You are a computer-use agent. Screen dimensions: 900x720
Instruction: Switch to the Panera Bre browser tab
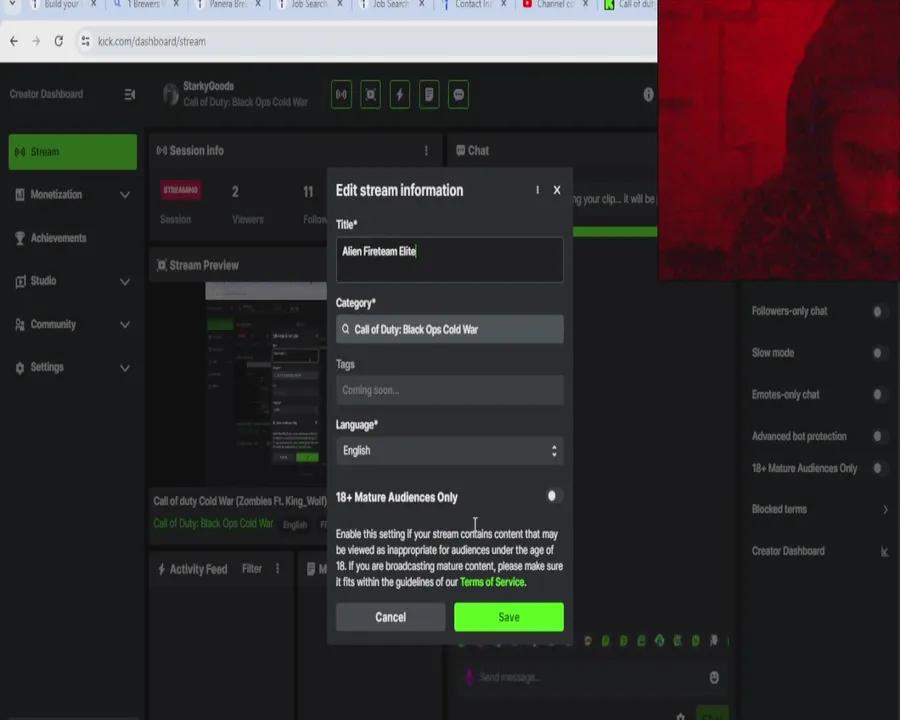[227, 4]
